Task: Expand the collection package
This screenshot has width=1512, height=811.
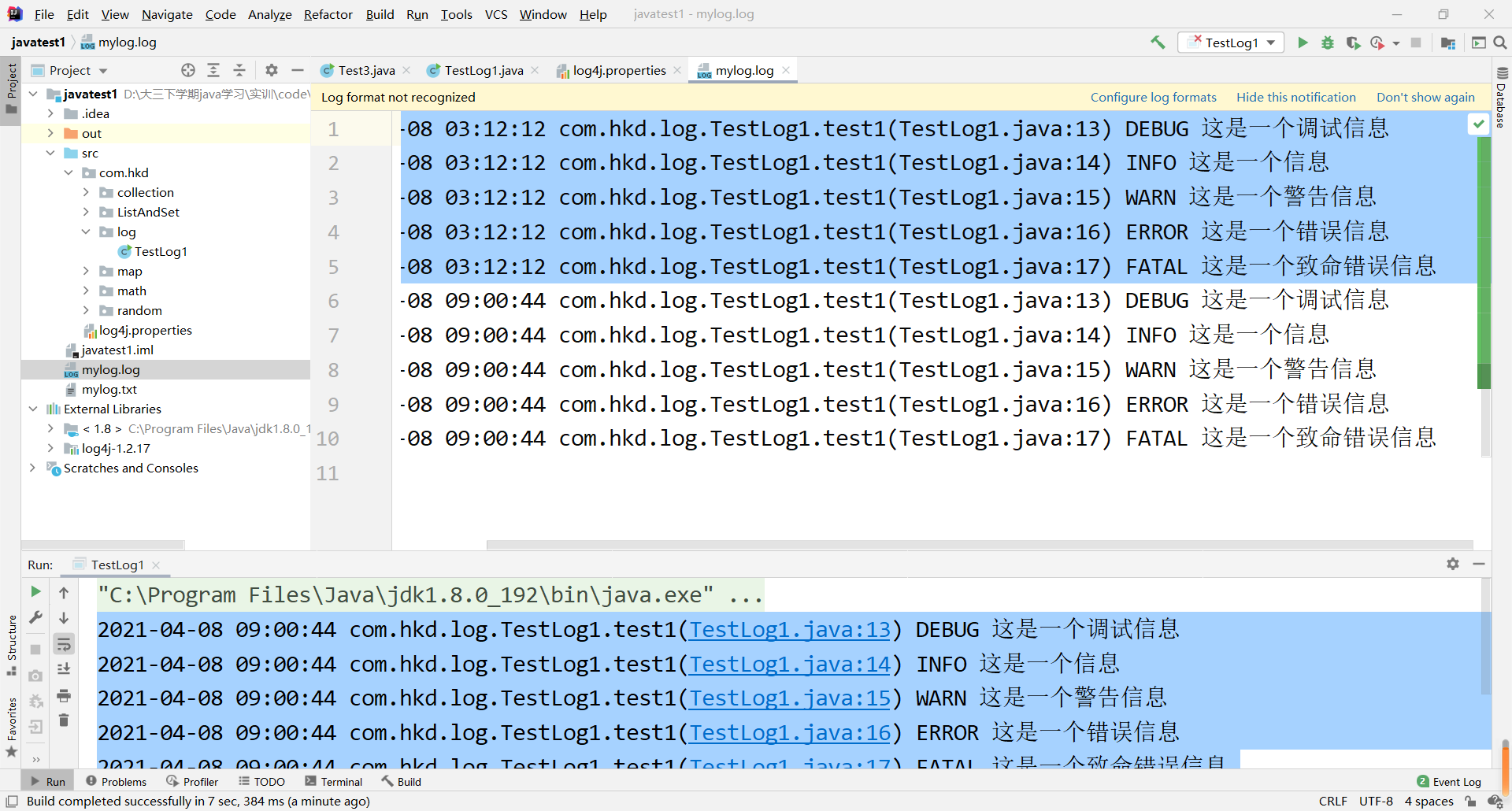Action: tap(86, 193)
